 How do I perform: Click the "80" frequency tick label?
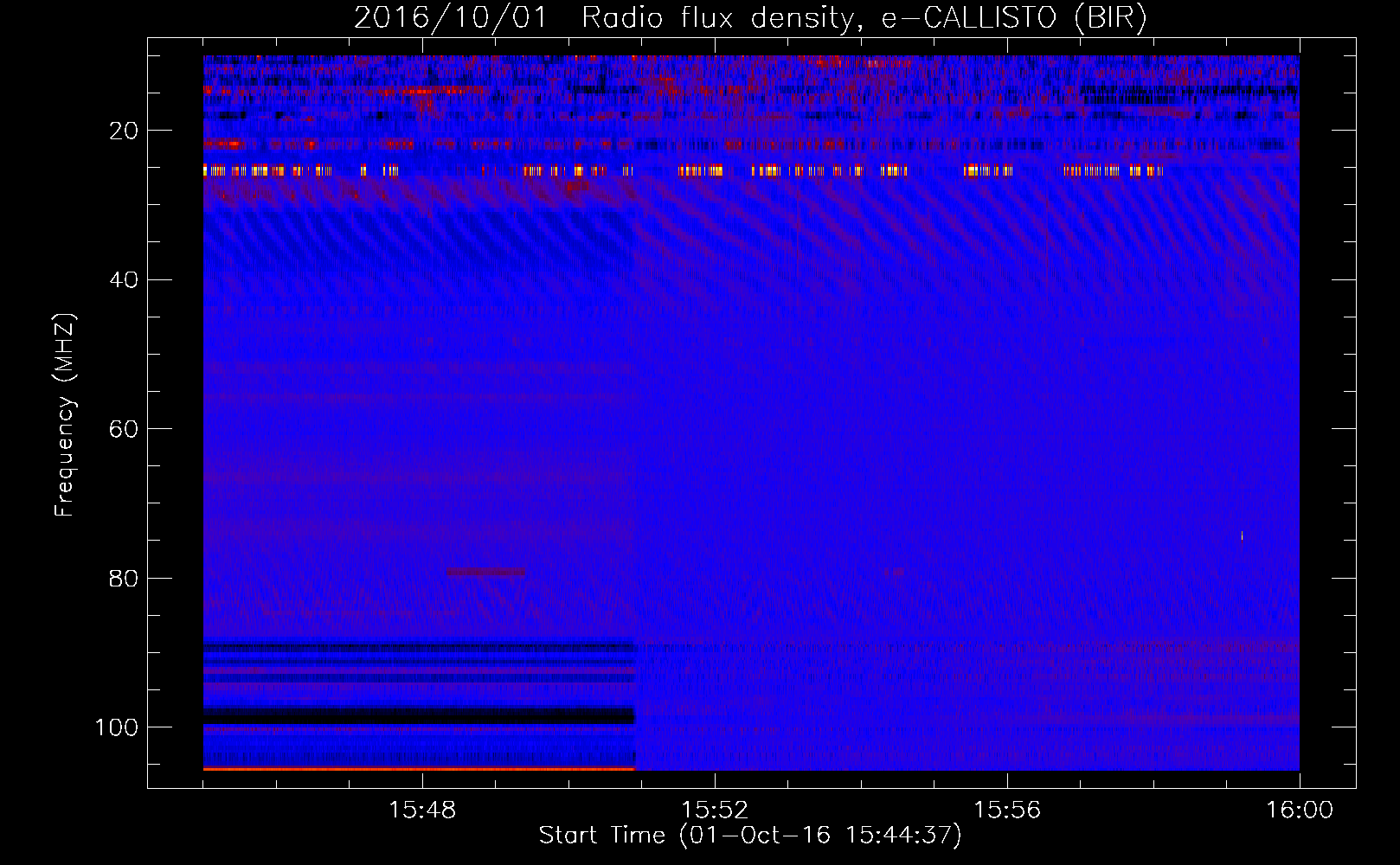124,578
